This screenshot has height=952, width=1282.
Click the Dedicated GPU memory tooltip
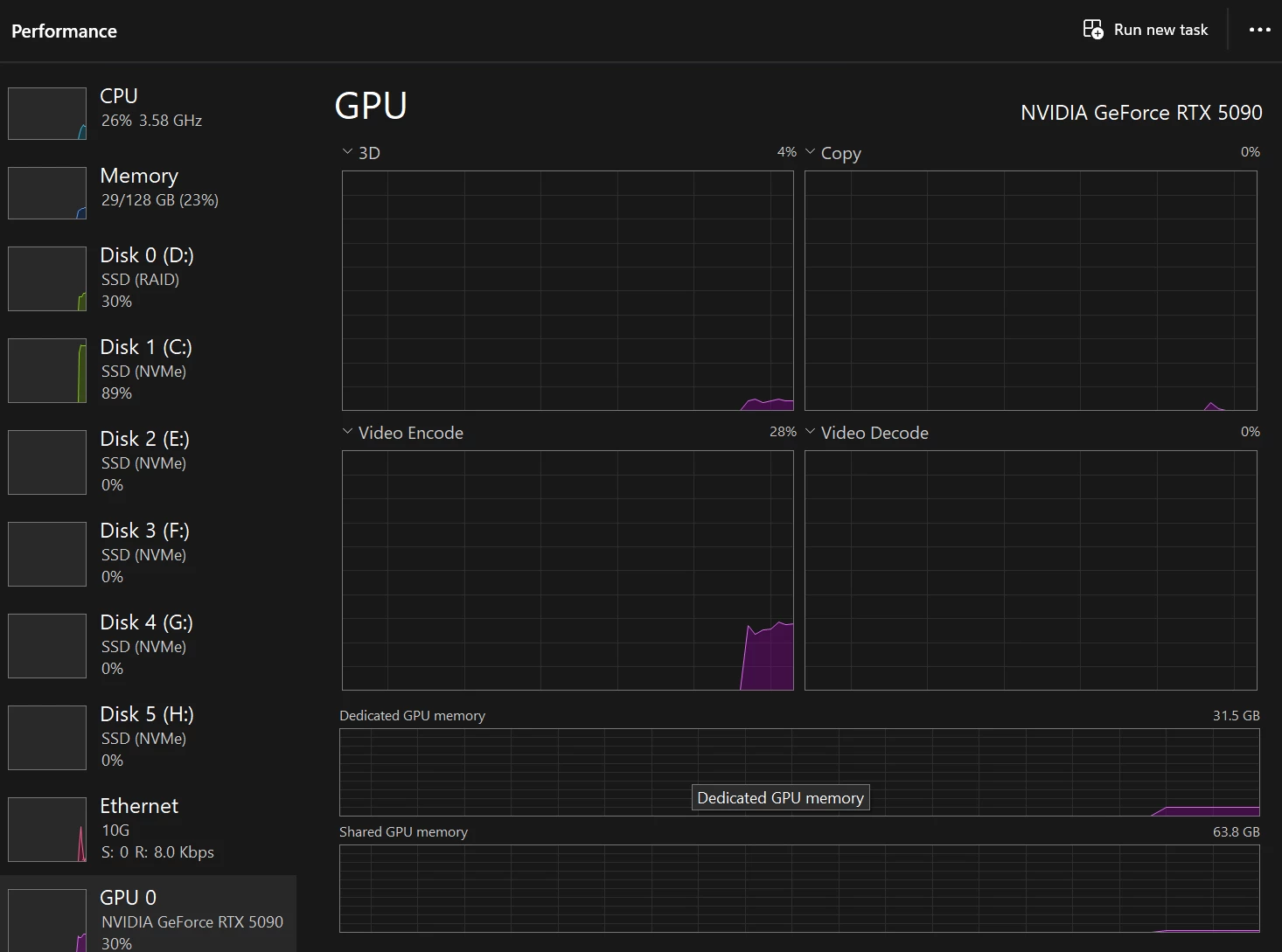[x=781, y=797]
